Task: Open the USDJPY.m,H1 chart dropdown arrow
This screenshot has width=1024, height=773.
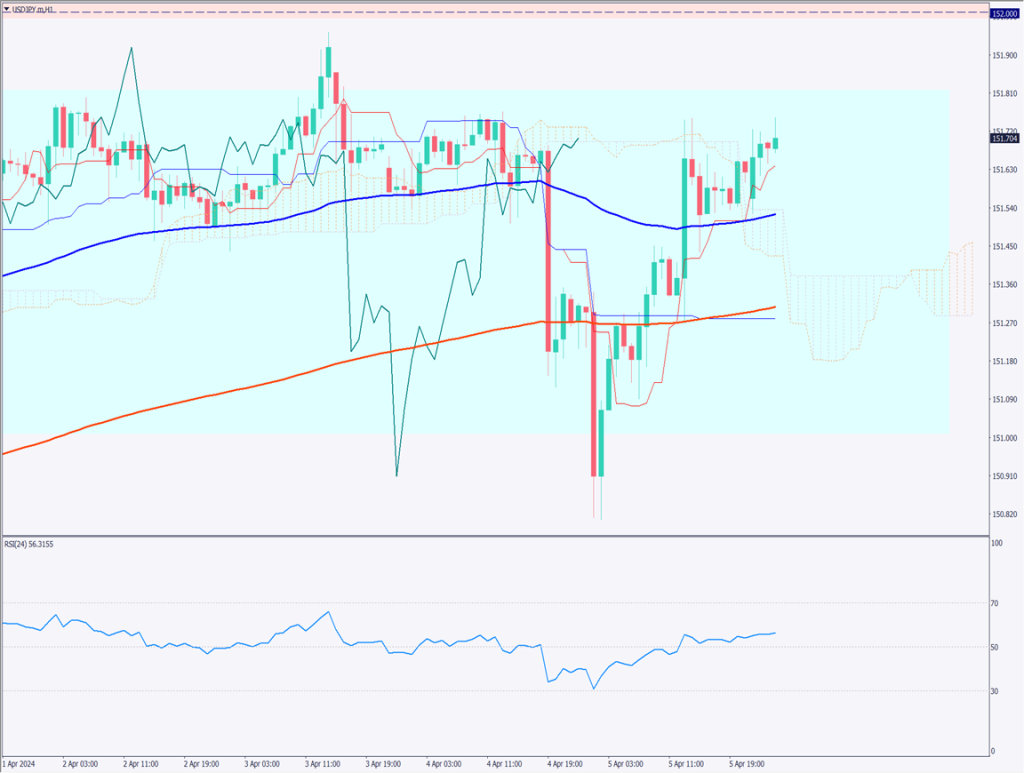Action: pyautogui.click(x=7, y=9)
